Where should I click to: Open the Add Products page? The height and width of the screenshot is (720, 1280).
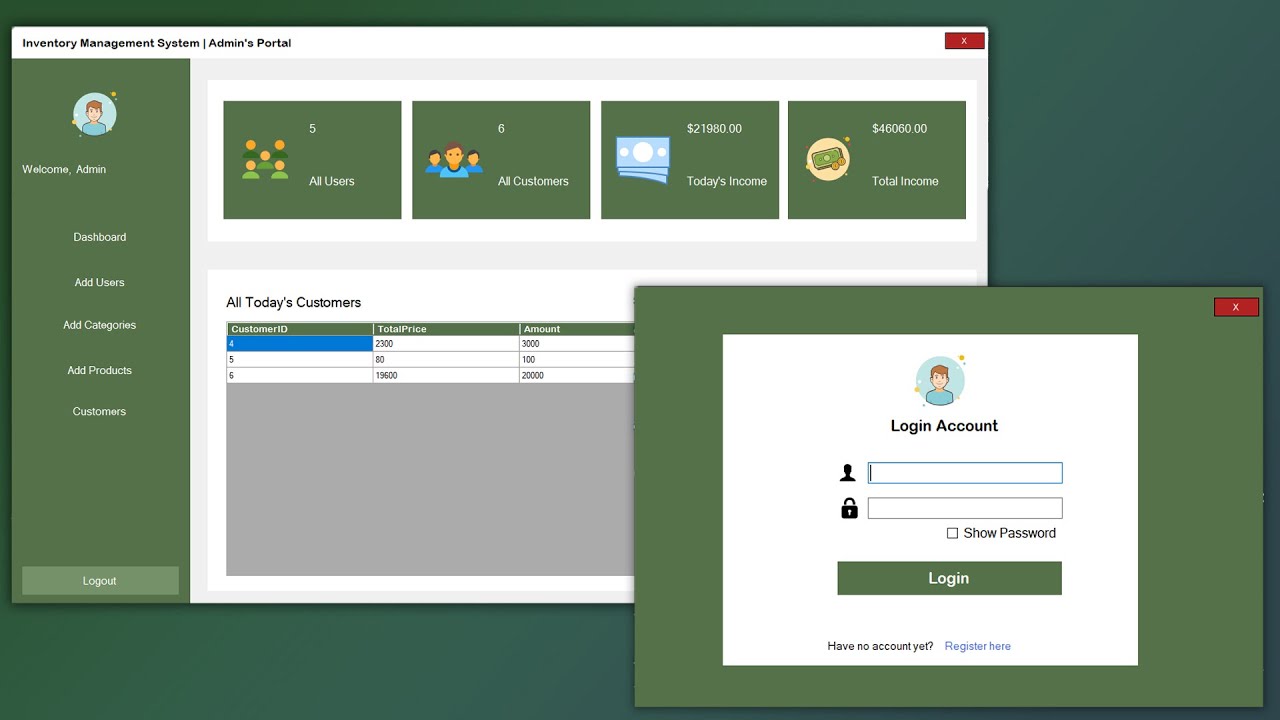(x=100, y=370)
